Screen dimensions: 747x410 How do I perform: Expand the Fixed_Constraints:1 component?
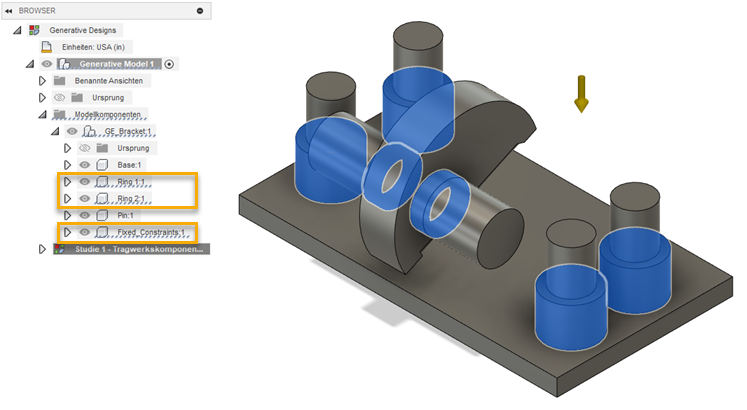pyautogui.click(x=67, y=232)
